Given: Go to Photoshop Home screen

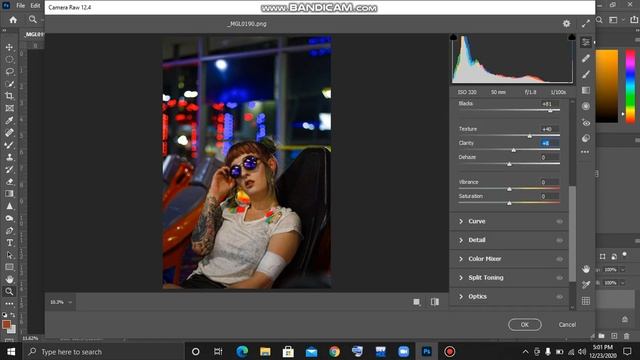Looking at the screenshot, I should (13, 20).
